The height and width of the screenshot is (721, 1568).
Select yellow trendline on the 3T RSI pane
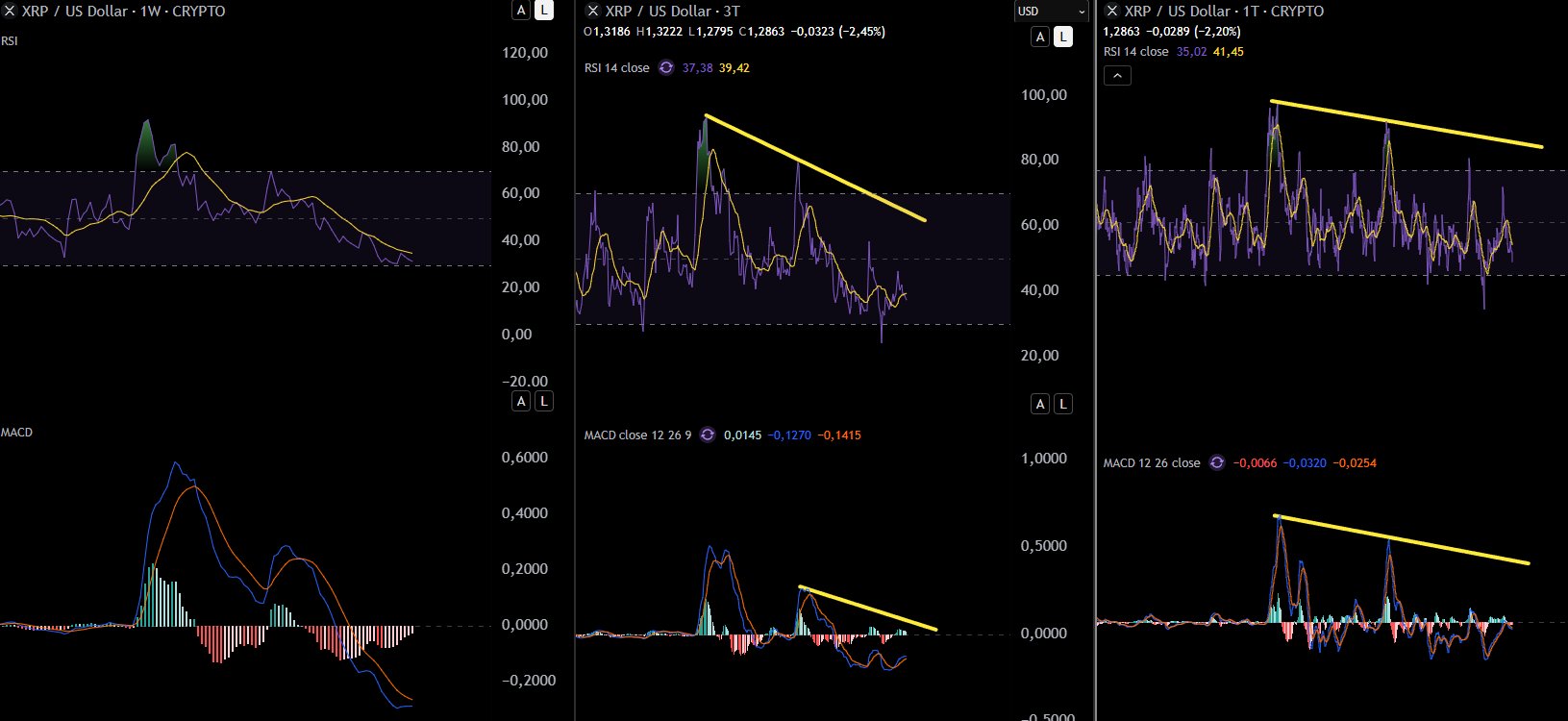[x=815, y=168]
